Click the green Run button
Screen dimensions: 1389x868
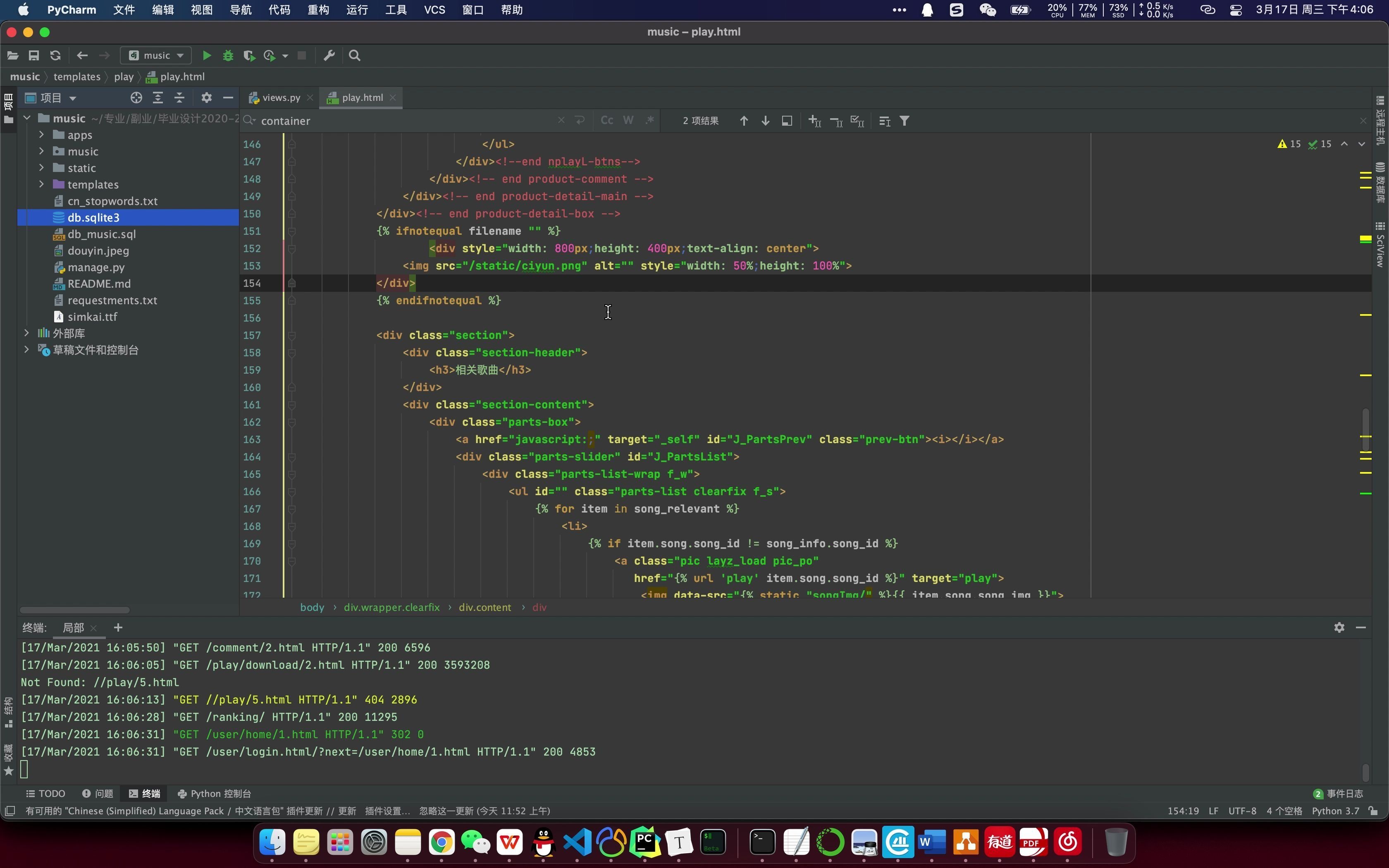coord(207,56)
